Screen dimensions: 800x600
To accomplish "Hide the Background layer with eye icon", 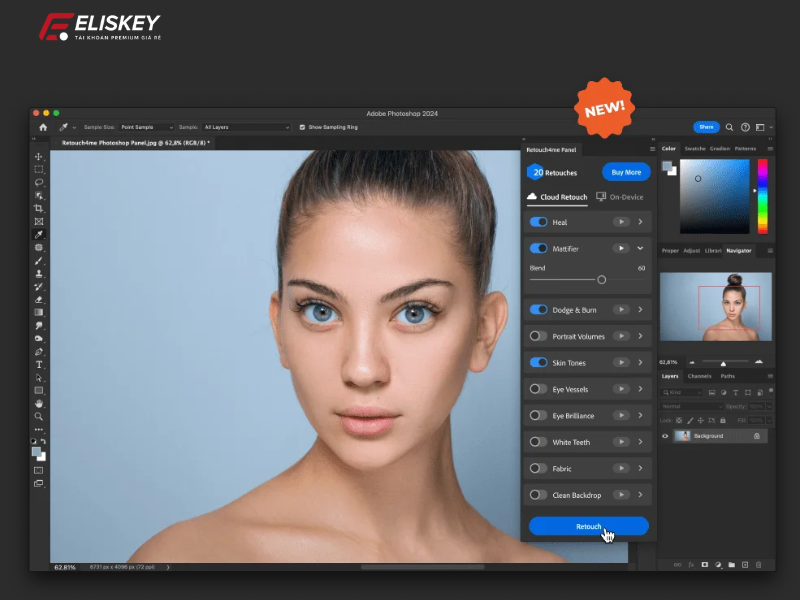I will pos(666,436).
